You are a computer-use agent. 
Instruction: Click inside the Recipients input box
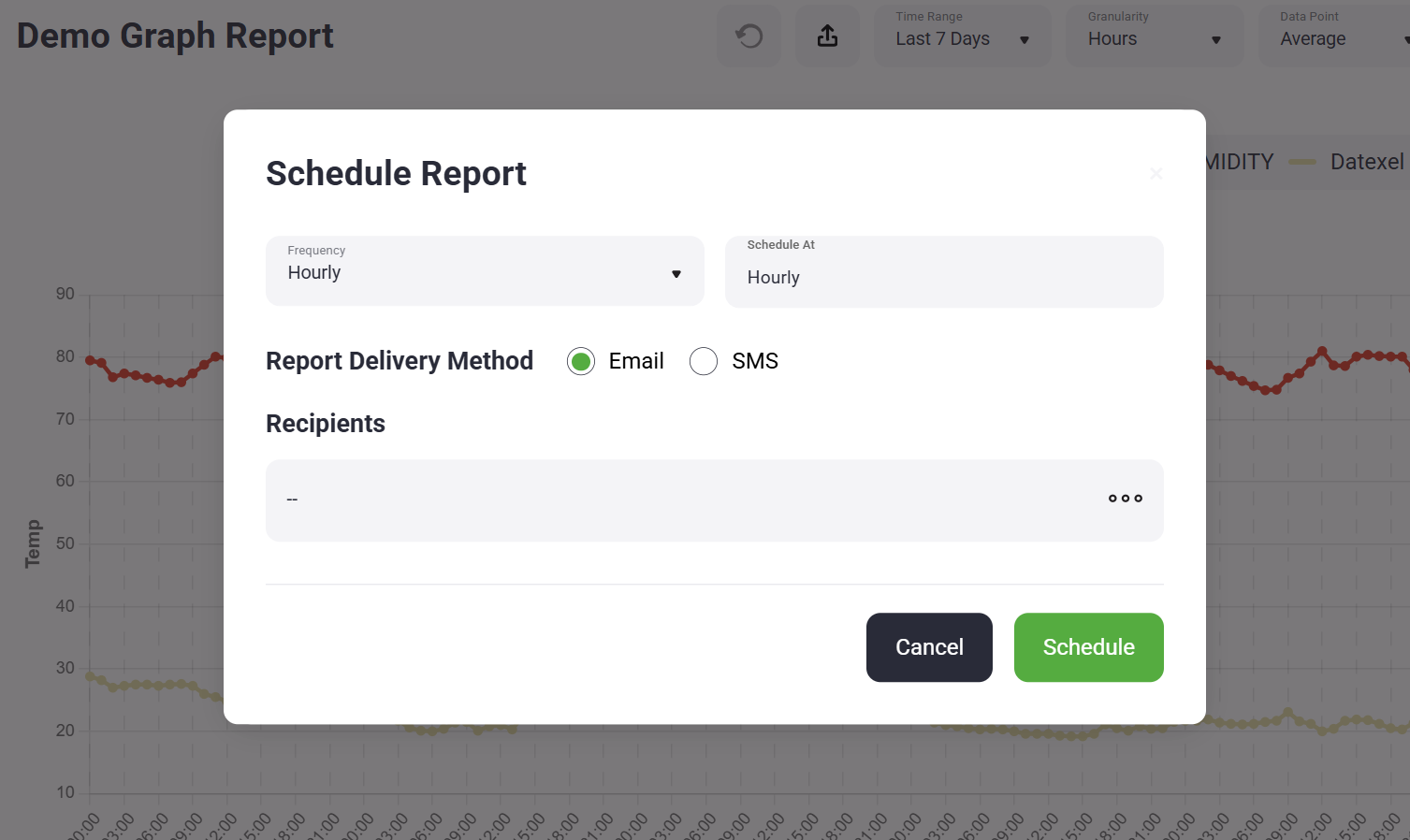point(683,500)
